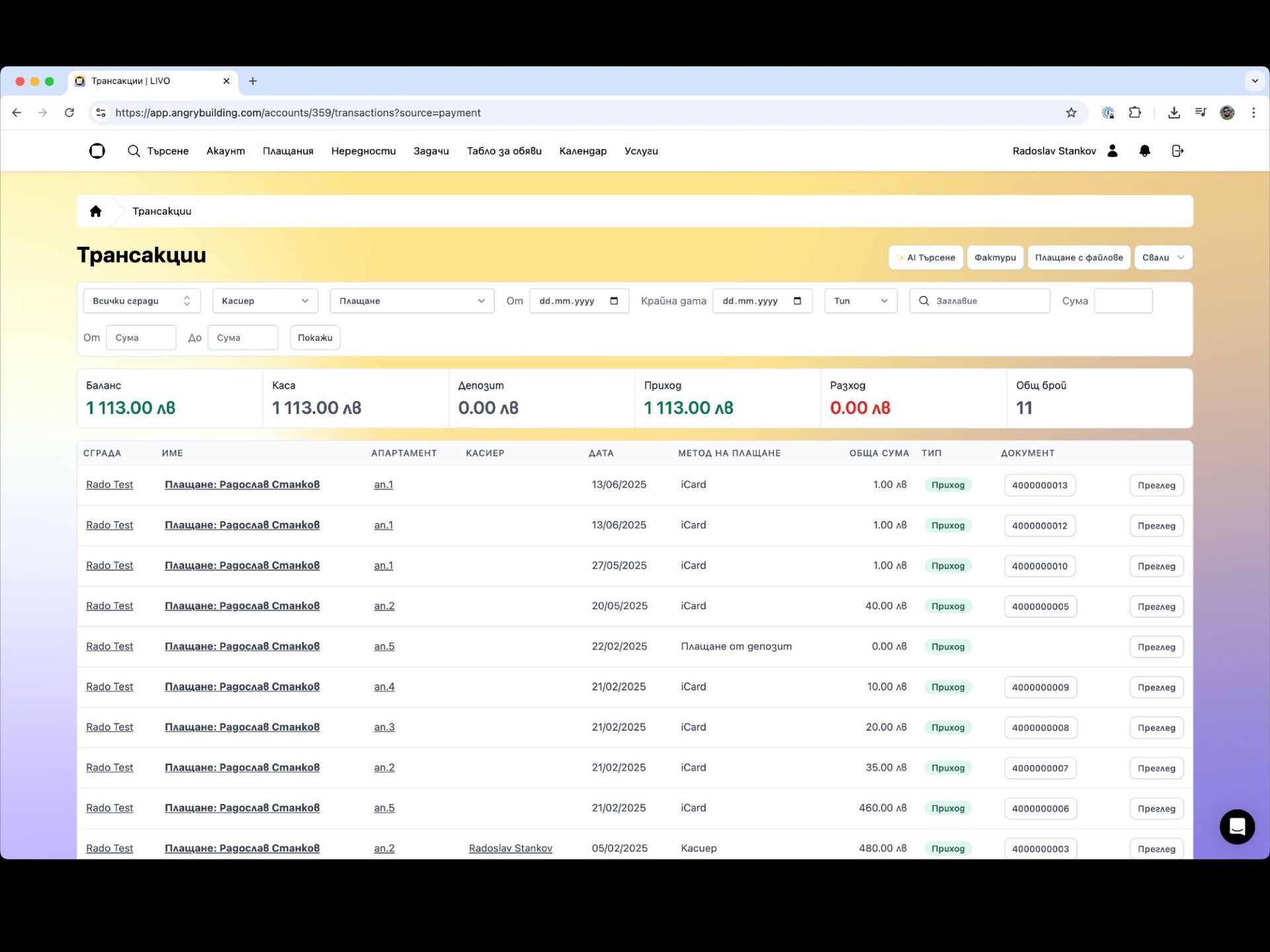1270x952 pixels.
Task: Expand the Всички сгради building selector
Action: [142, 301]
